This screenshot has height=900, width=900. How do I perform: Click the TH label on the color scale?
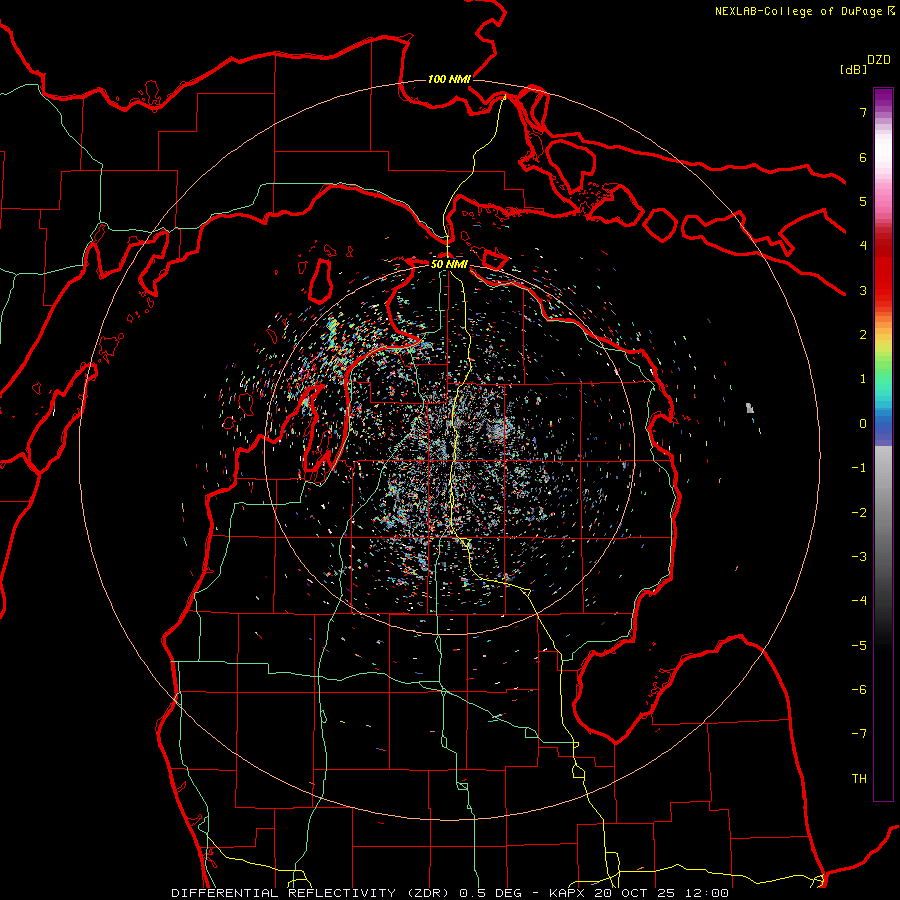(859, 779)
